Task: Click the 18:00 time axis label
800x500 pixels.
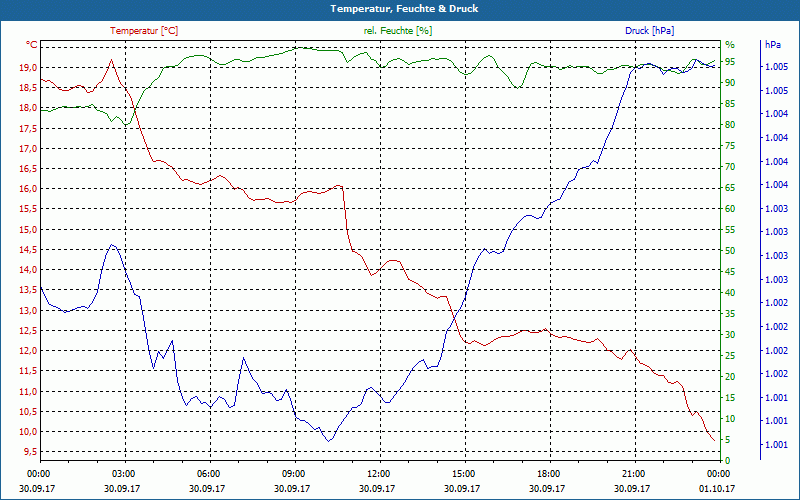Action: (x=550, y=473)
